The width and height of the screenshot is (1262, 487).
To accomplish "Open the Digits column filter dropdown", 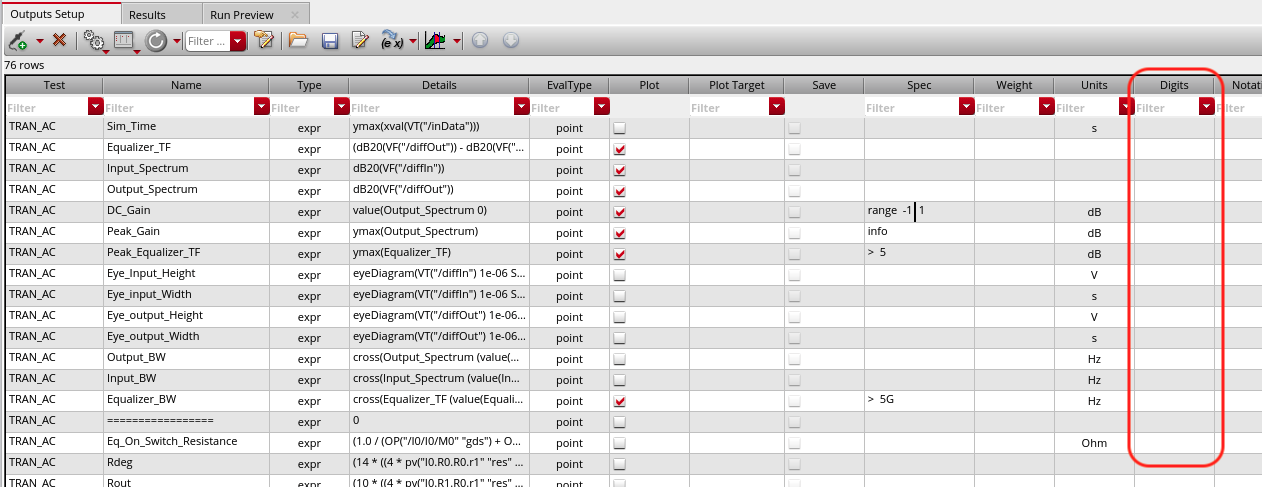I will [x=1207, y=107].
